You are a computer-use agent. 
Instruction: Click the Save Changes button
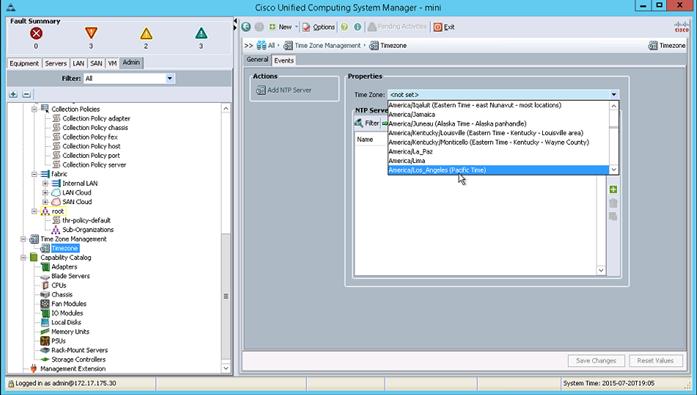click(596, 361)
